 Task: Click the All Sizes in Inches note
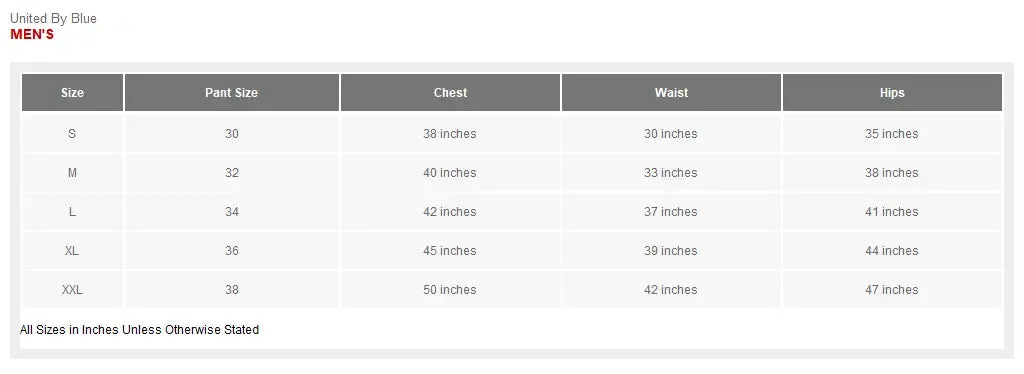tap(139, 330)
